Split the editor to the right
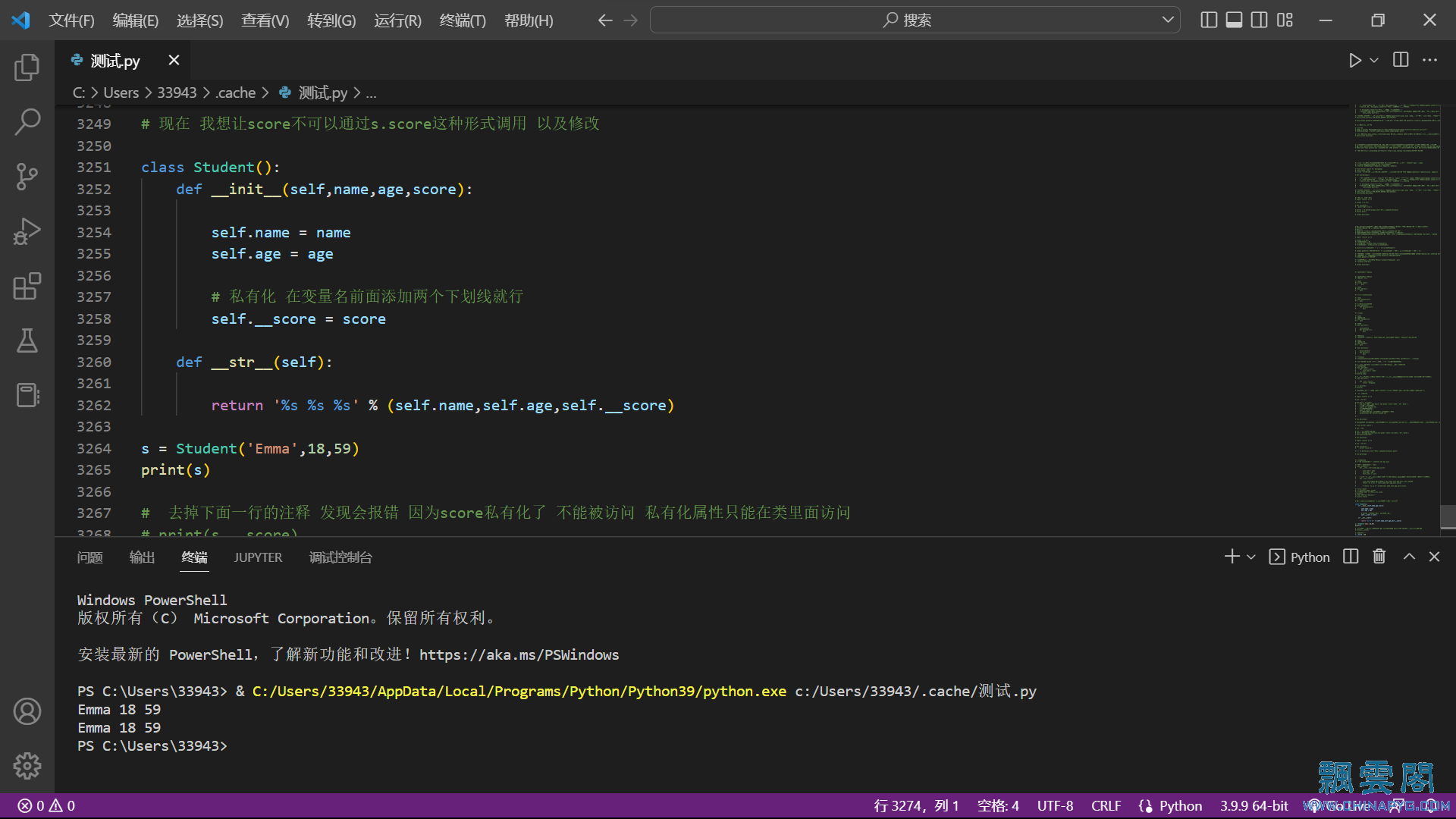 (x=1401, y=60)
